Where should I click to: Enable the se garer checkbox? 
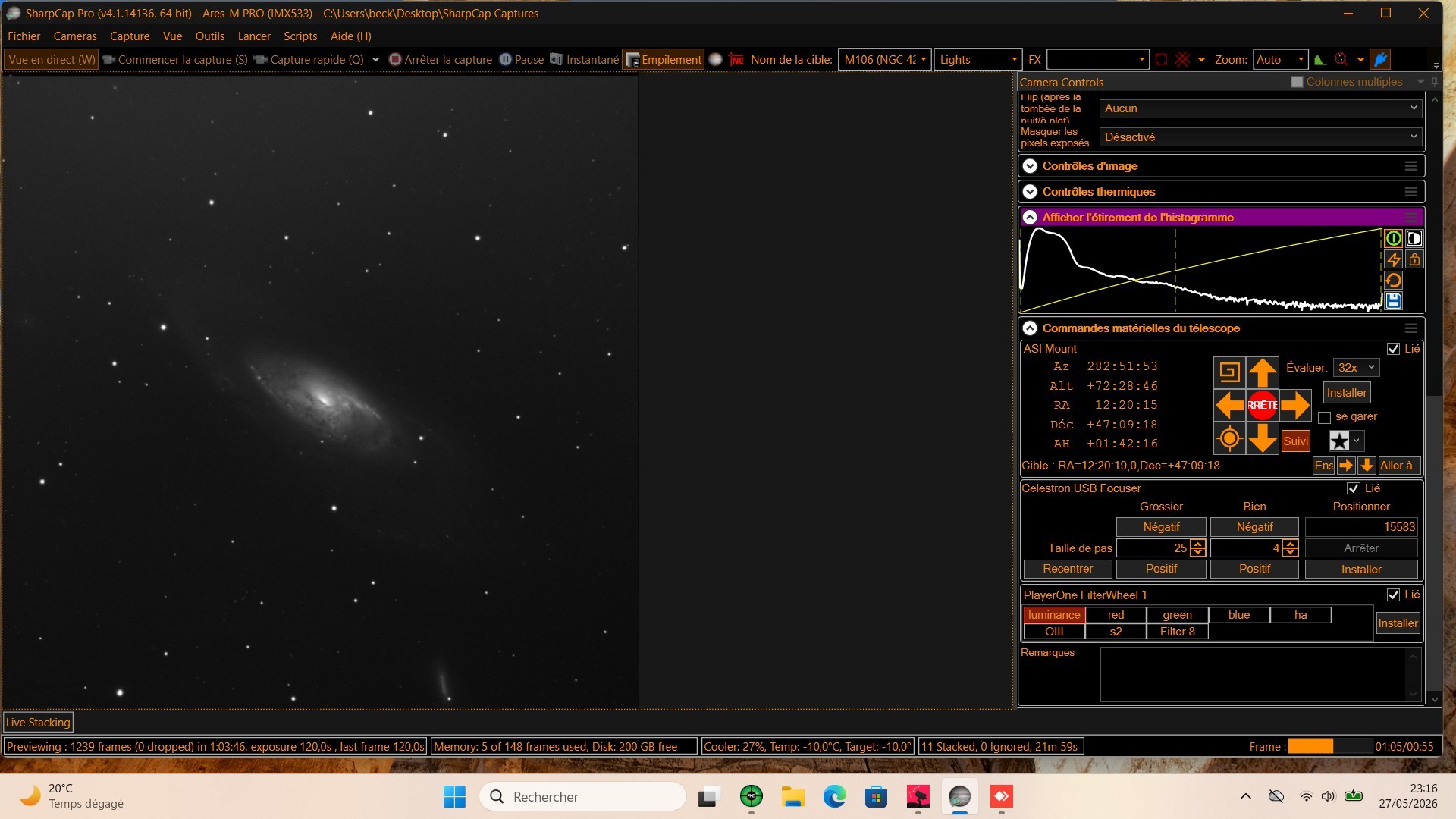tap(1325, 418)
